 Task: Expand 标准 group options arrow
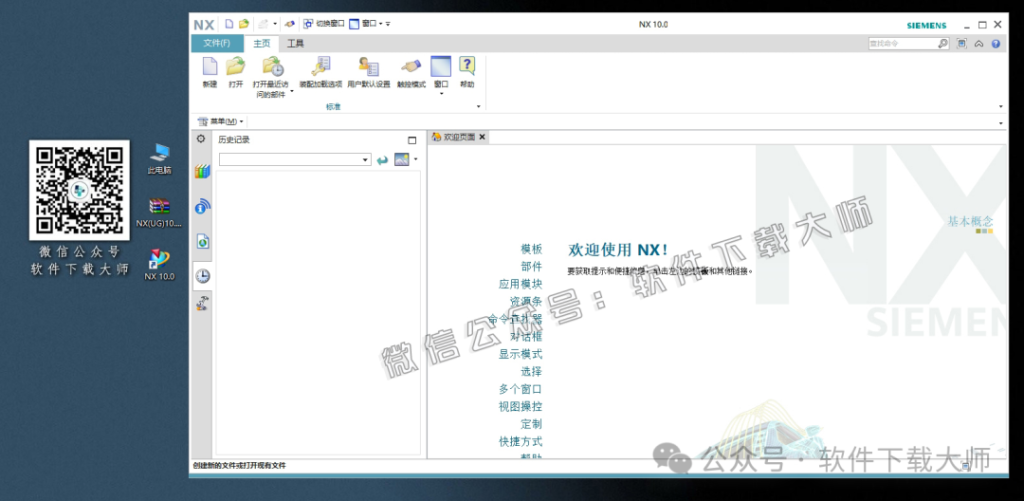(479, 106)
